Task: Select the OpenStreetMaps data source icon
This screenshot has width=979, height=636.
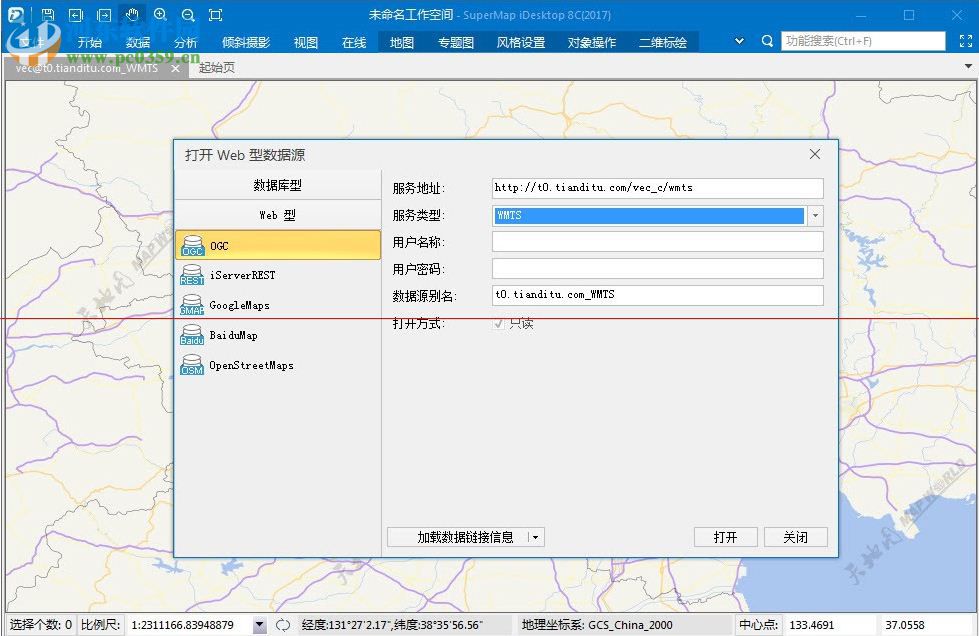Action: click(x=192, y=365)
